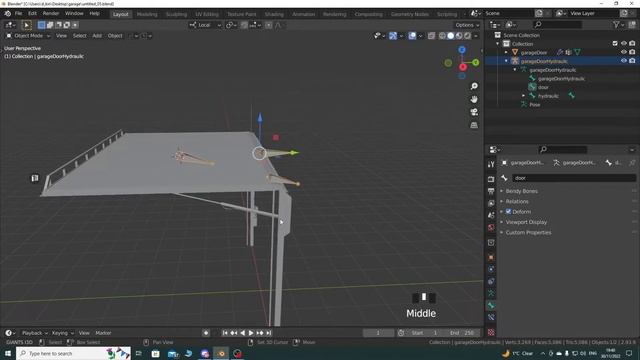Select the door bone in outliner
Image resolution: width=640 pixels, height=360 pixels.
543,87
